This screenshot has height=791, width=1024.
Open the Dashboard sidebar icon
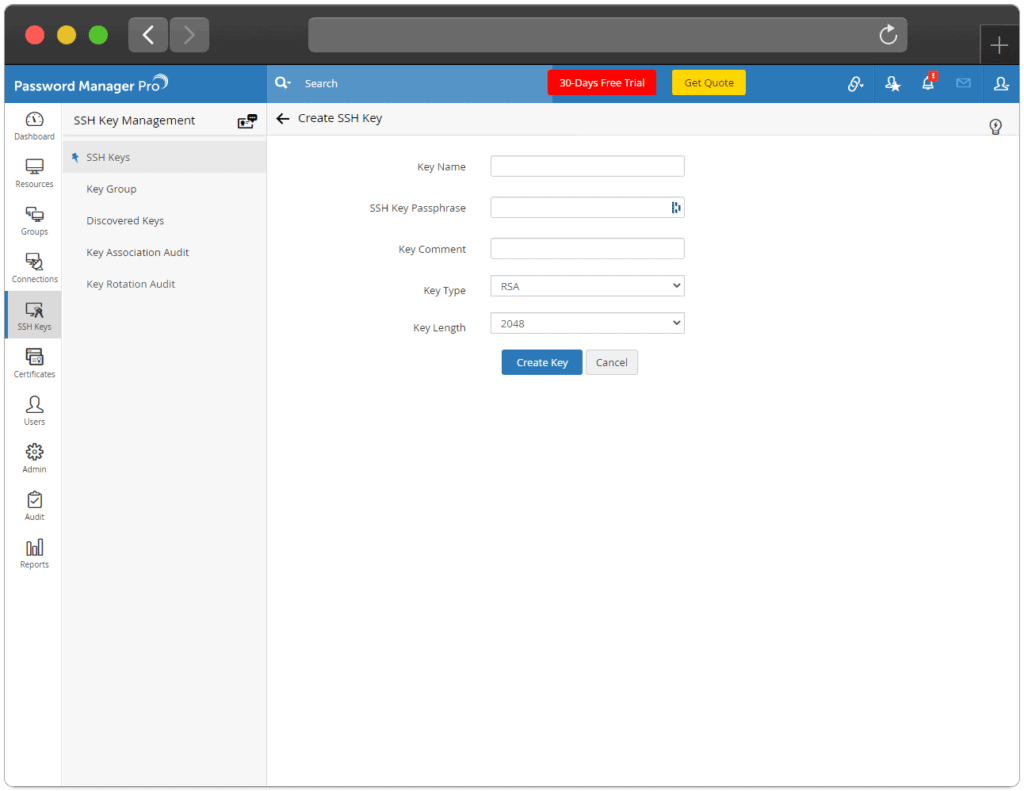point(34,126)
